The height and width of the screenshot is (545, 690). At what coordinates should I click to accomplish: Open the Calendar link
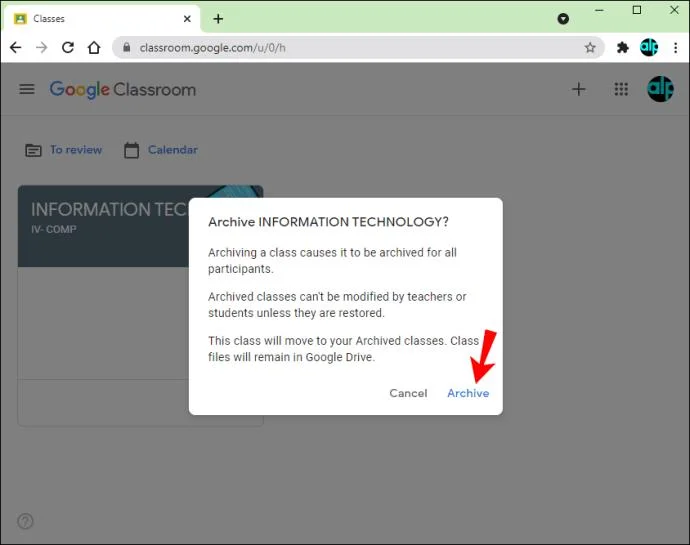pyautogui.click(x=172, y=150)
